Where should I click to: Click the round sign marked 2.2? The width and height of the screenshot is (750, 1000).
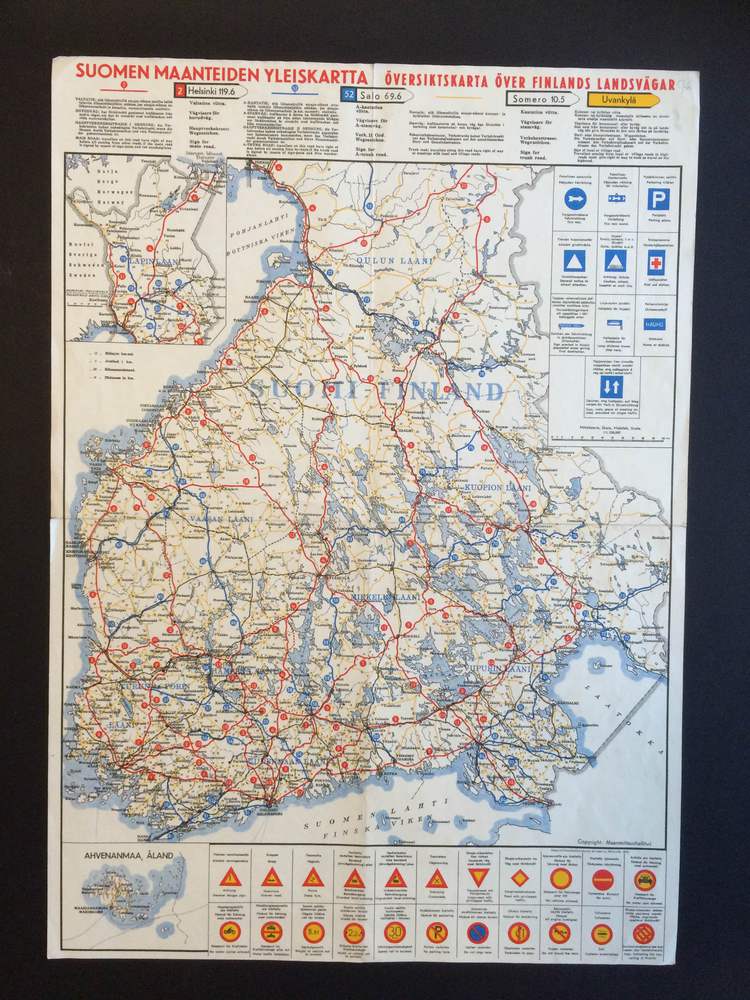coord(353,932)
